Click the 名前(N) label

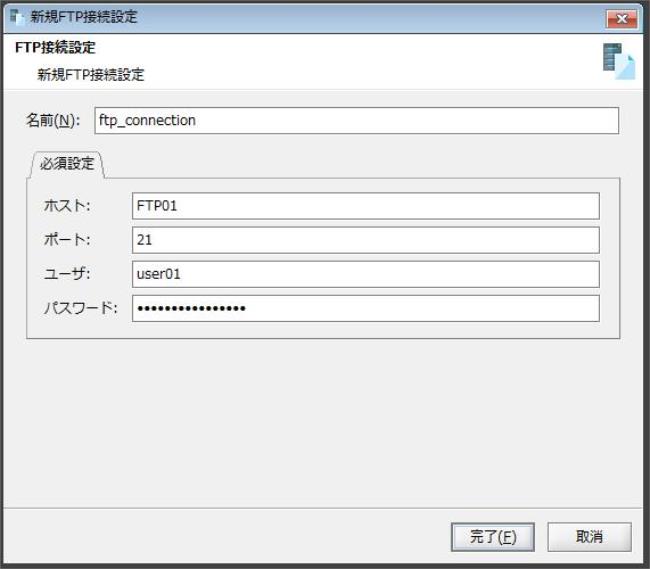pyautogui.click(x=53, y=121)
